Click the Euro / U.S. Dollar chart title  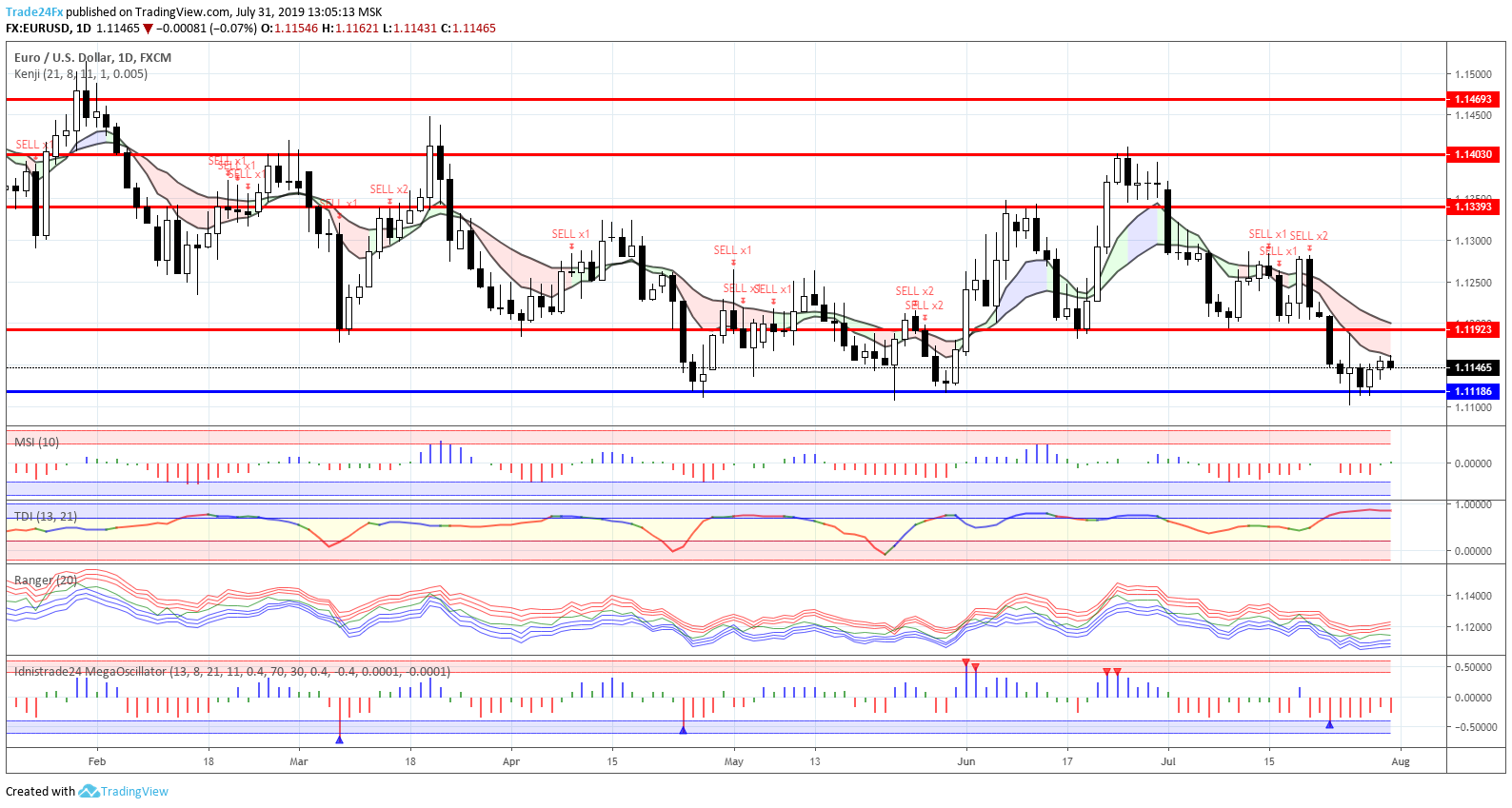tap(92, 57)
